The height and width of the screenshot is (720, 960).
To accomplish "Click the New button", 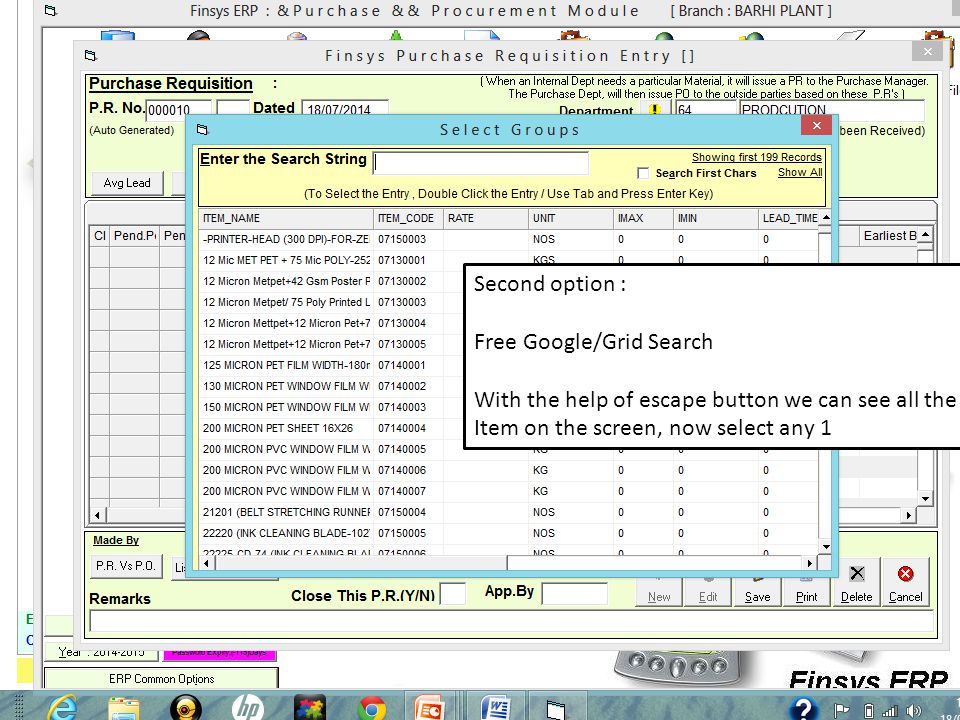I will 659,591.
